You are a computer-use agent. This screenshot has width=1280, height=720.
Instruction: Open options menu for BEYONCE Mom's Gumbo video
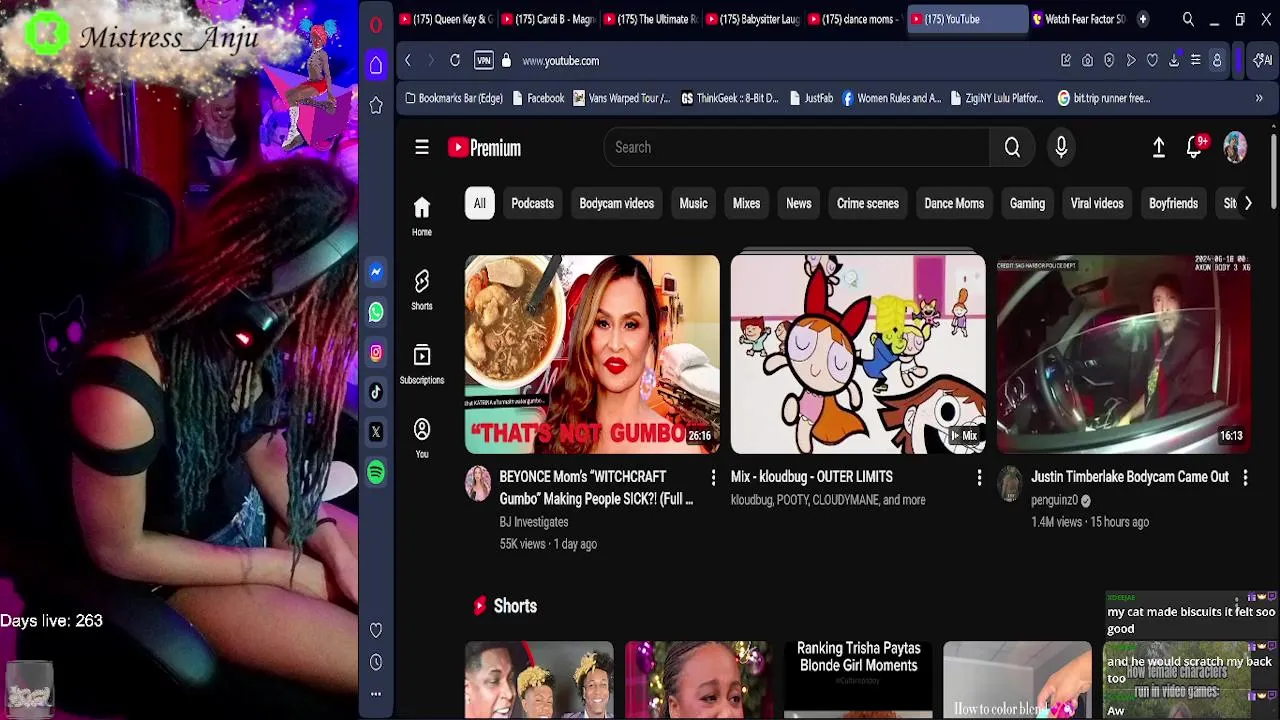[x=713, y=478]
